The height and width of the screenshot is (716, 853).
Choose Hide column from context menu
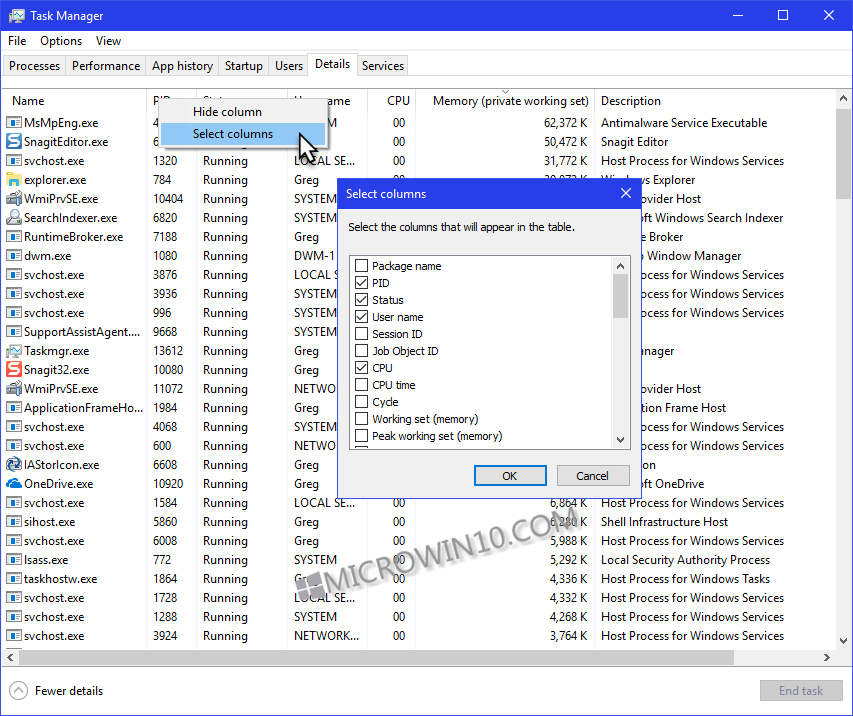coord(243,112)
